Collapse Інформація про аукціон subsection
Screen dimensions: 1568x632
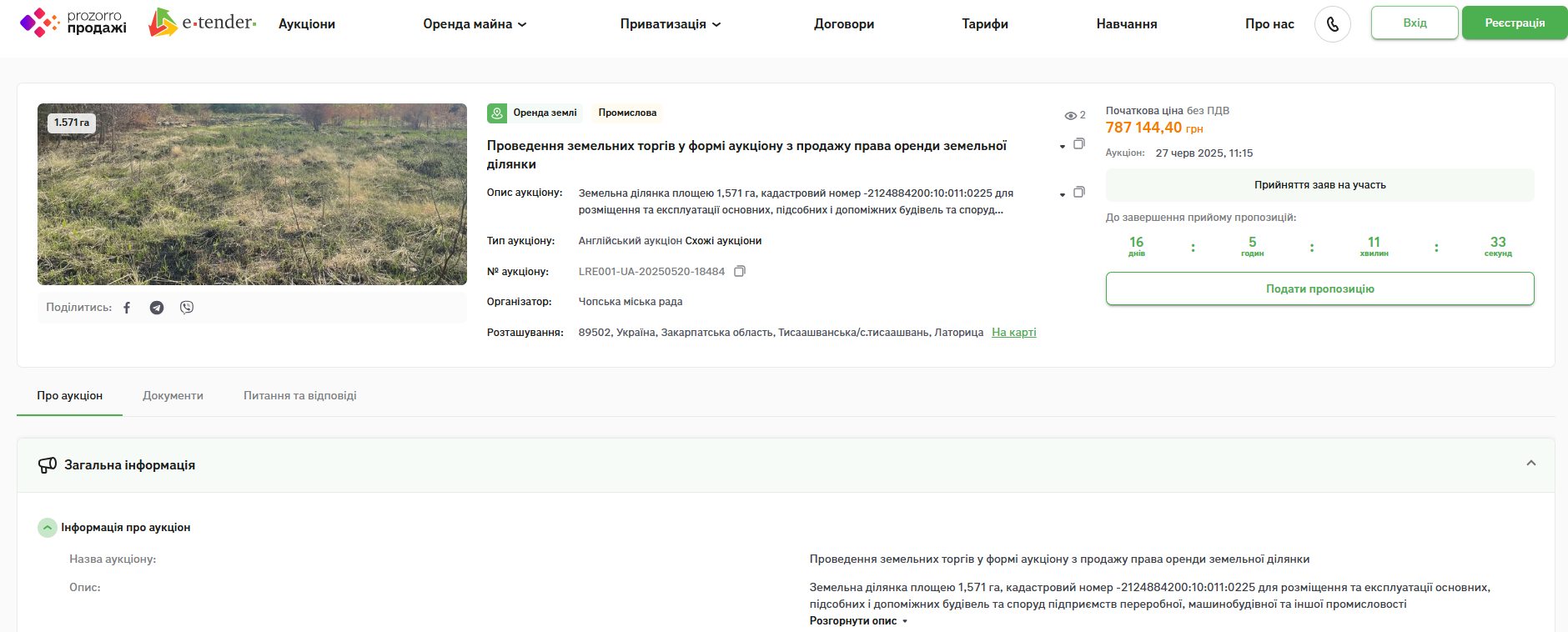pos(48,528)
